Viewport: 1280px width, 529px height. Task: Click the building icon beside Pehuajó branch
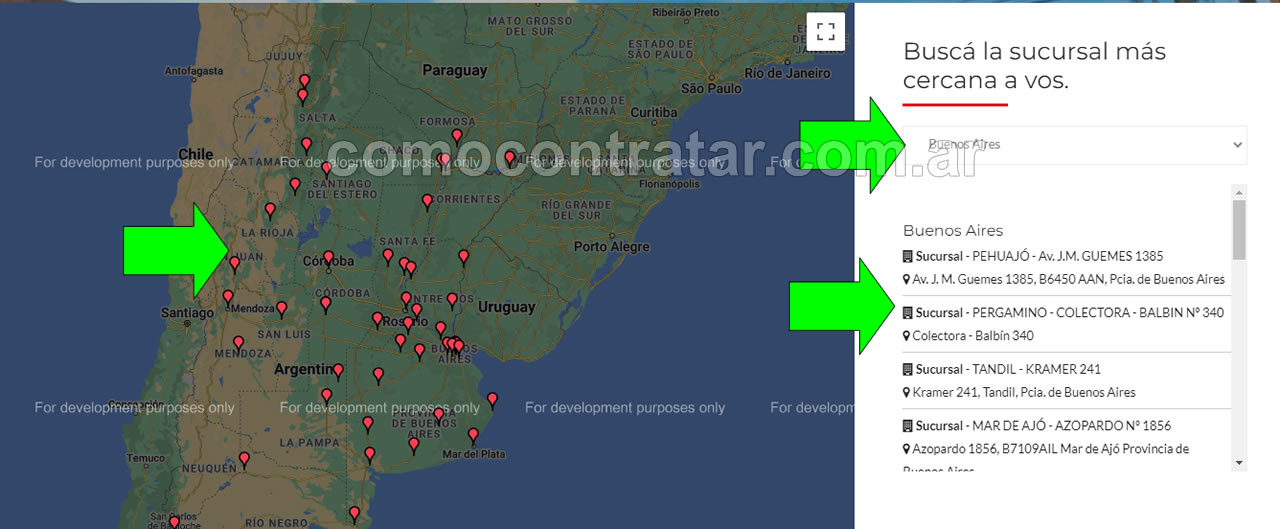(x=908, y=256)
